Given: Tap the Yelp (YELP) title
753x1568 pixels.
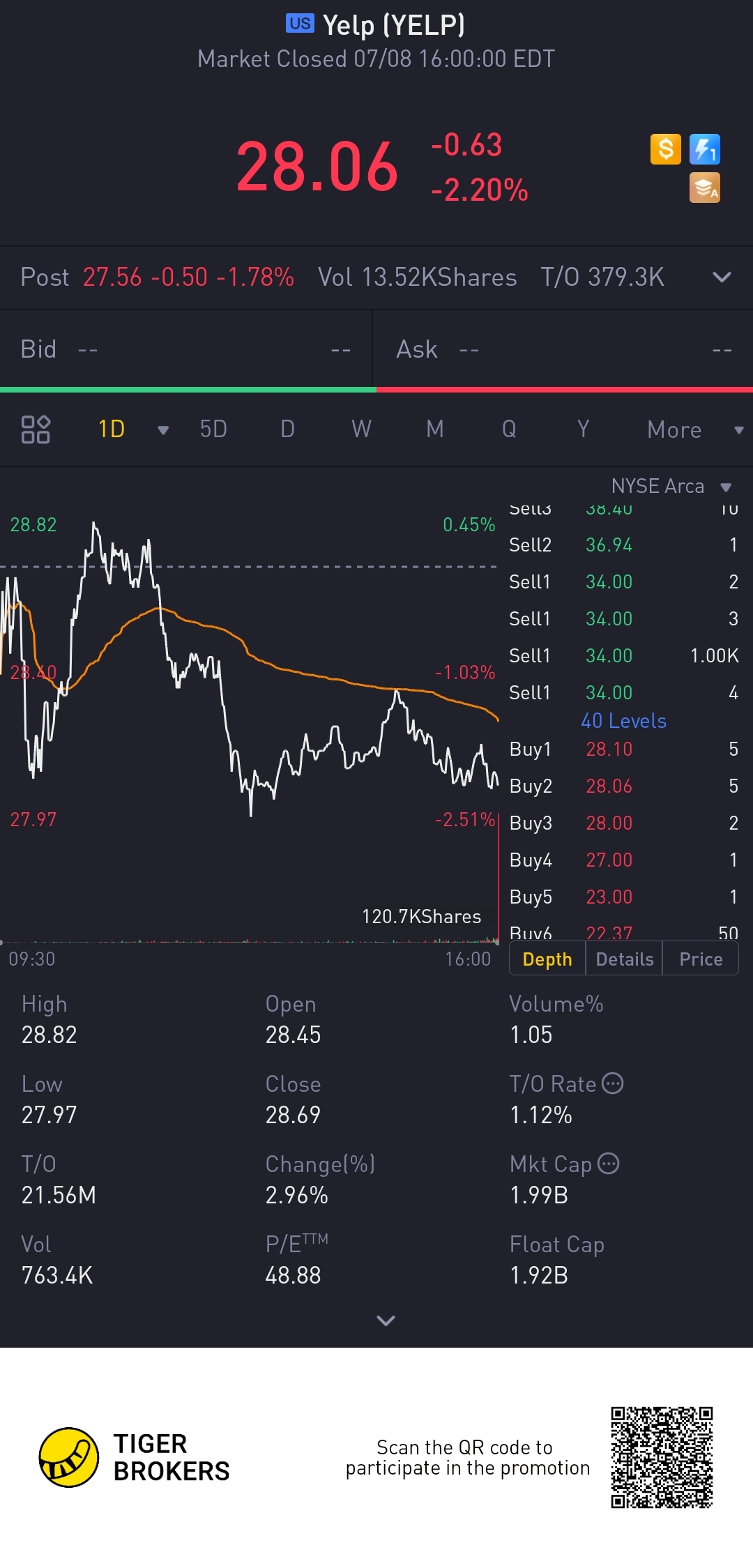Looking at the screenshot, I should 394,25.
